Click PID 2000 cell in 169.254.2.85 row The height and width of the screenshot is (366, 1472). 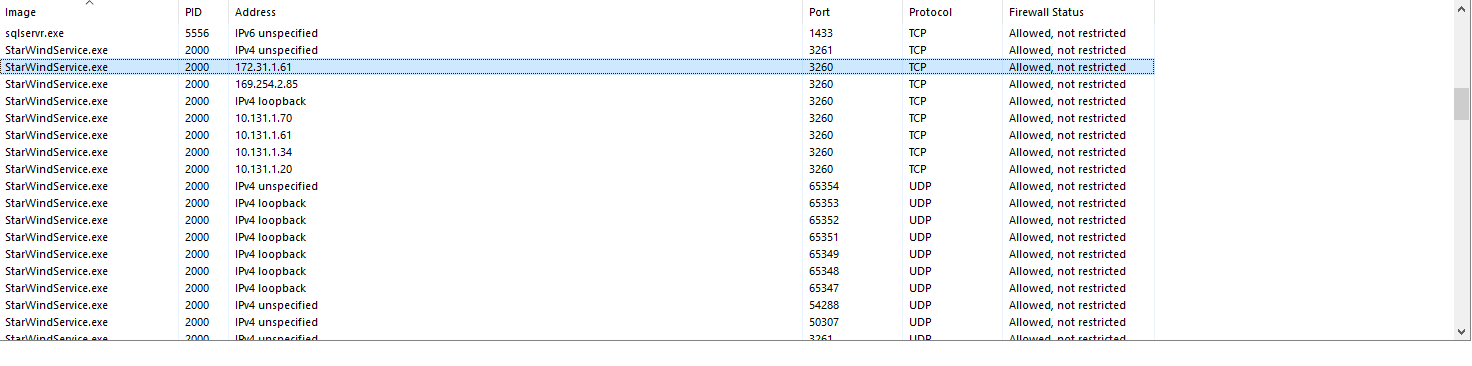click(197, 84)
